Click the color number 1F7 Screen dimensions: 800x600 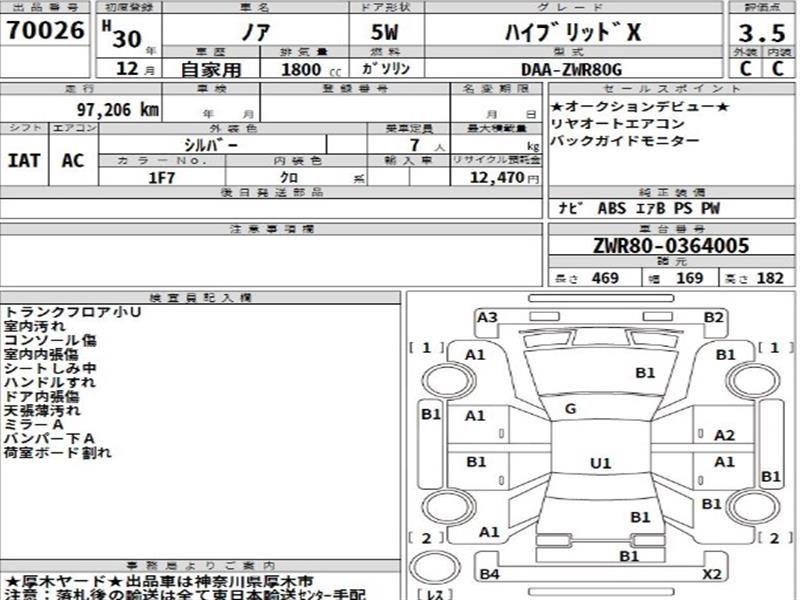(x=161, y=178)
